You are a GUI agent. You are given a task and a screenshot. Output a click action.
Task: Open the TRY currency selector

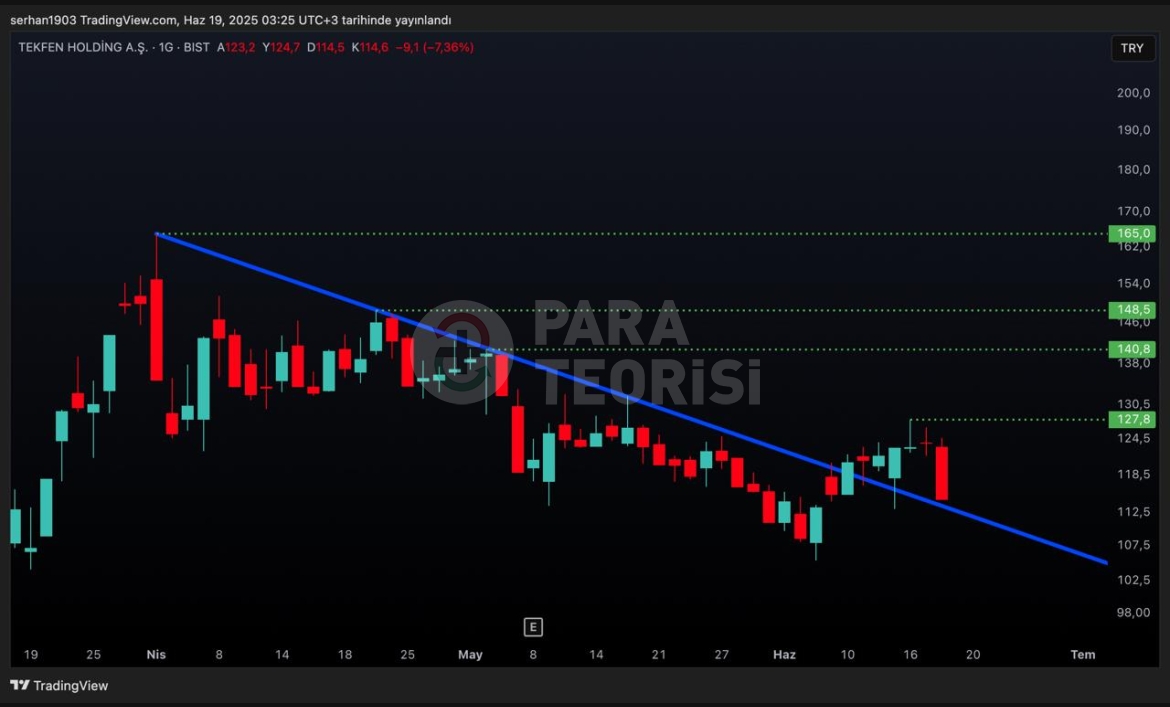click(x=1132, y=48)
